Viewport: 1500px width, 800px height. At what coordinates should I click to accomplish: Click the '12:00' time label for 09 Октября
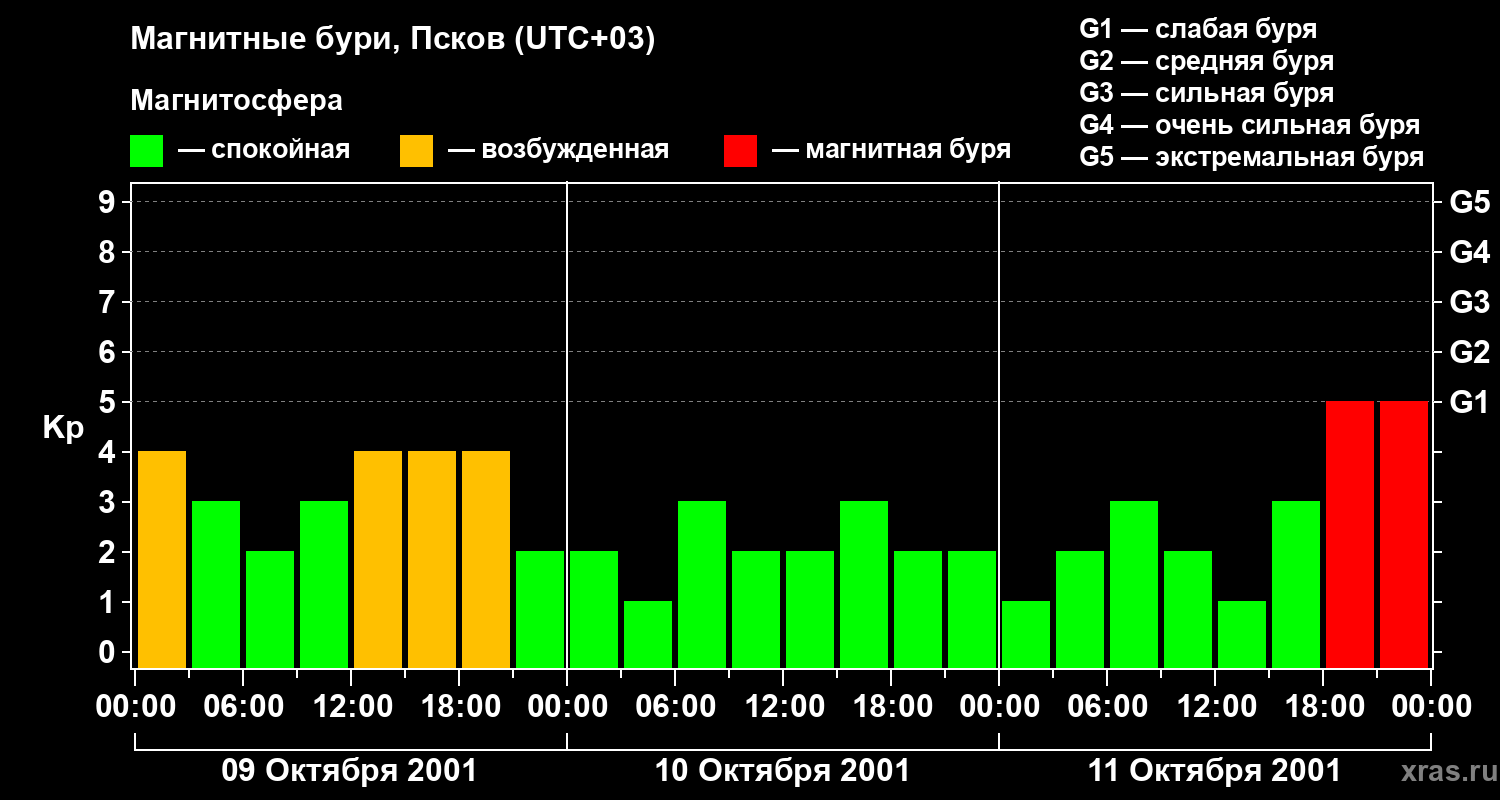click(x=351, y=707)
